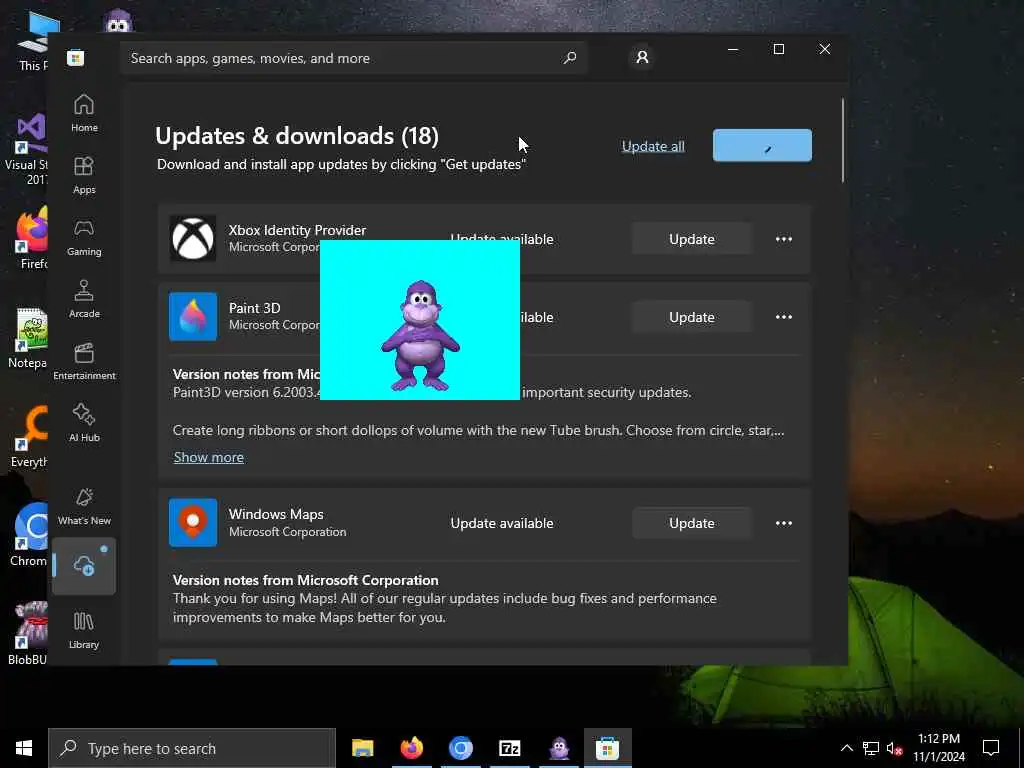The image size is (1024, 768).
Task: Click the Updates & downloads (18) heading
Action: tap(297, 136)
